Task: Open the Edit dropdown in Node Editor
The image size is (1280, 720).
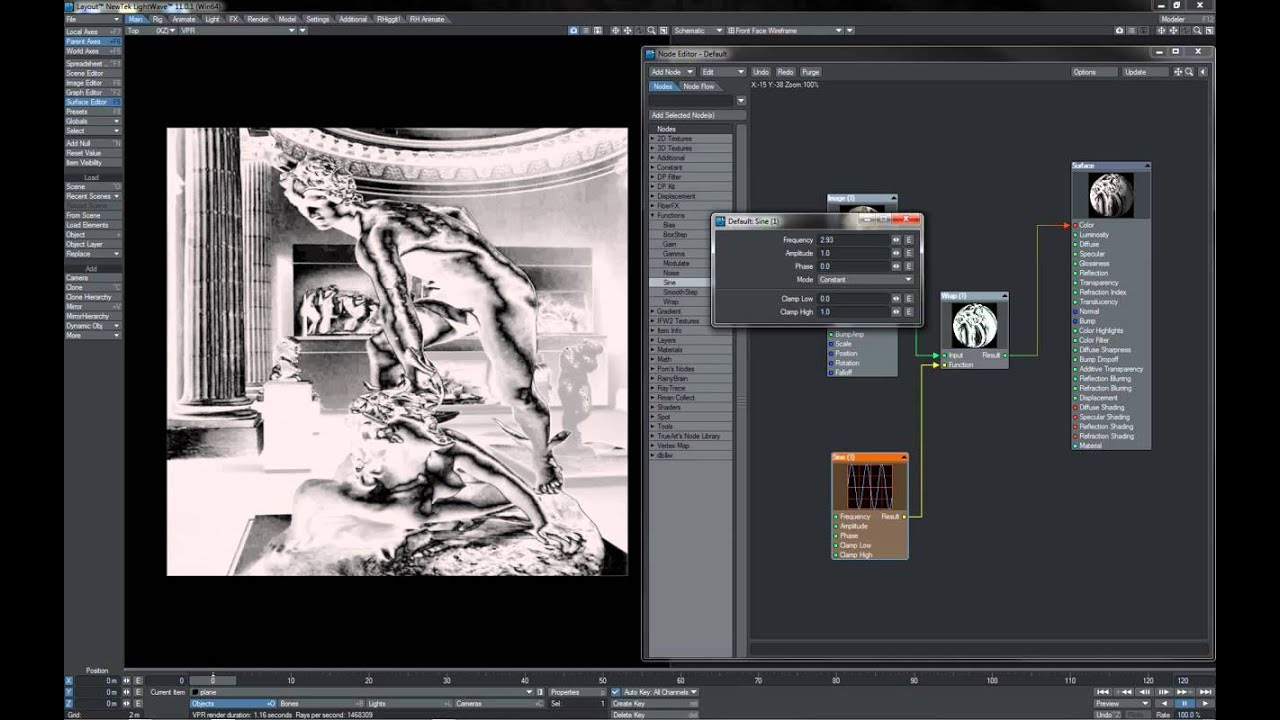Action: [x=722, y=72]
